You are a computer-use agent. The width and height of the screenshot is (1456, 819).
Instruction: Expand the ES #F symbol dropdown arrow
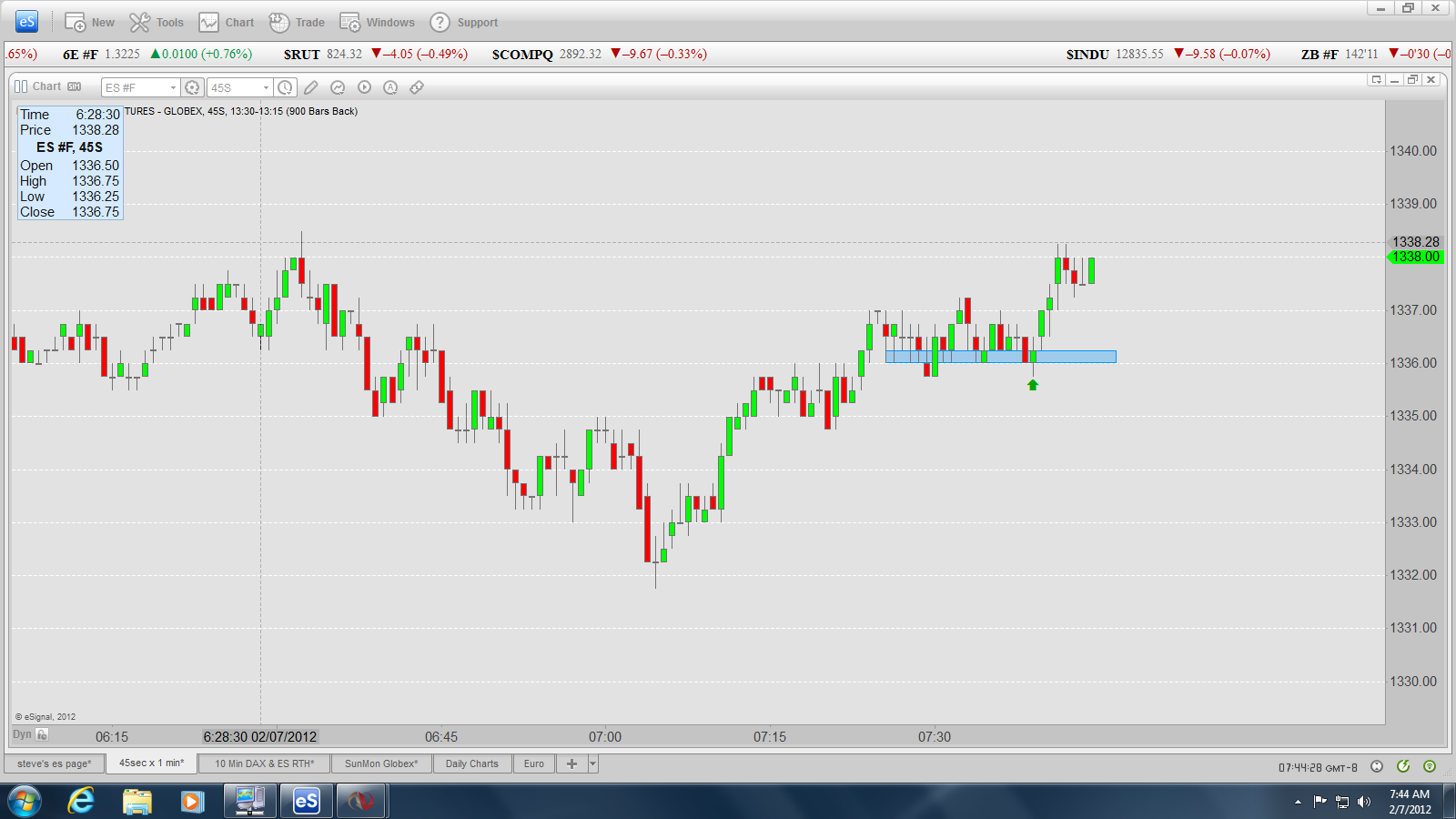tap(173, 87)
